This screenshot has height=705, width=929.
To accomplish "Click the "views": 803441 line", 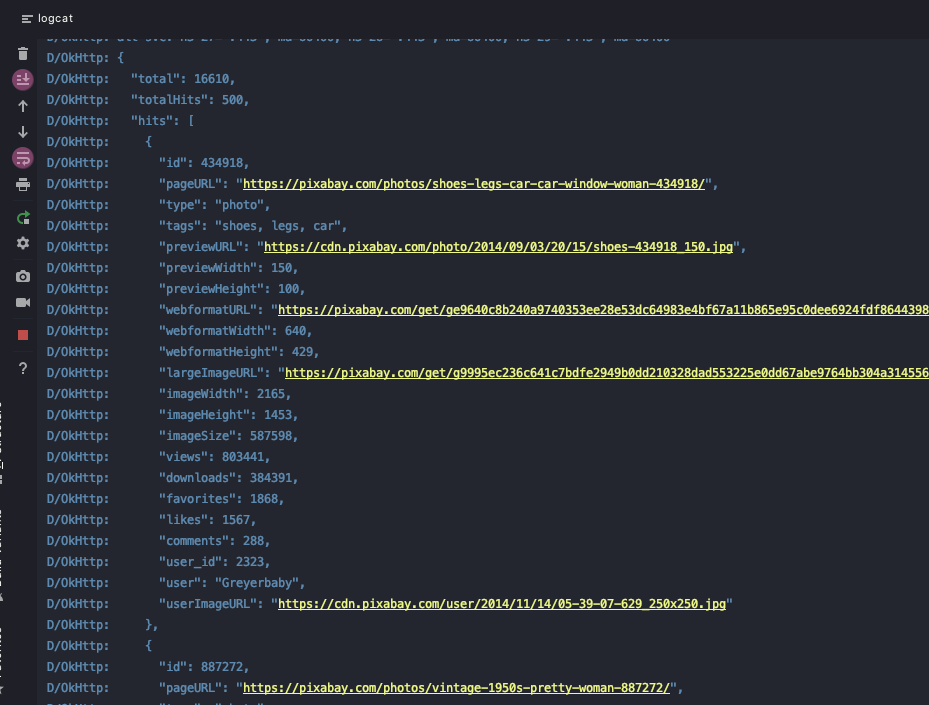I will [214, 457].
